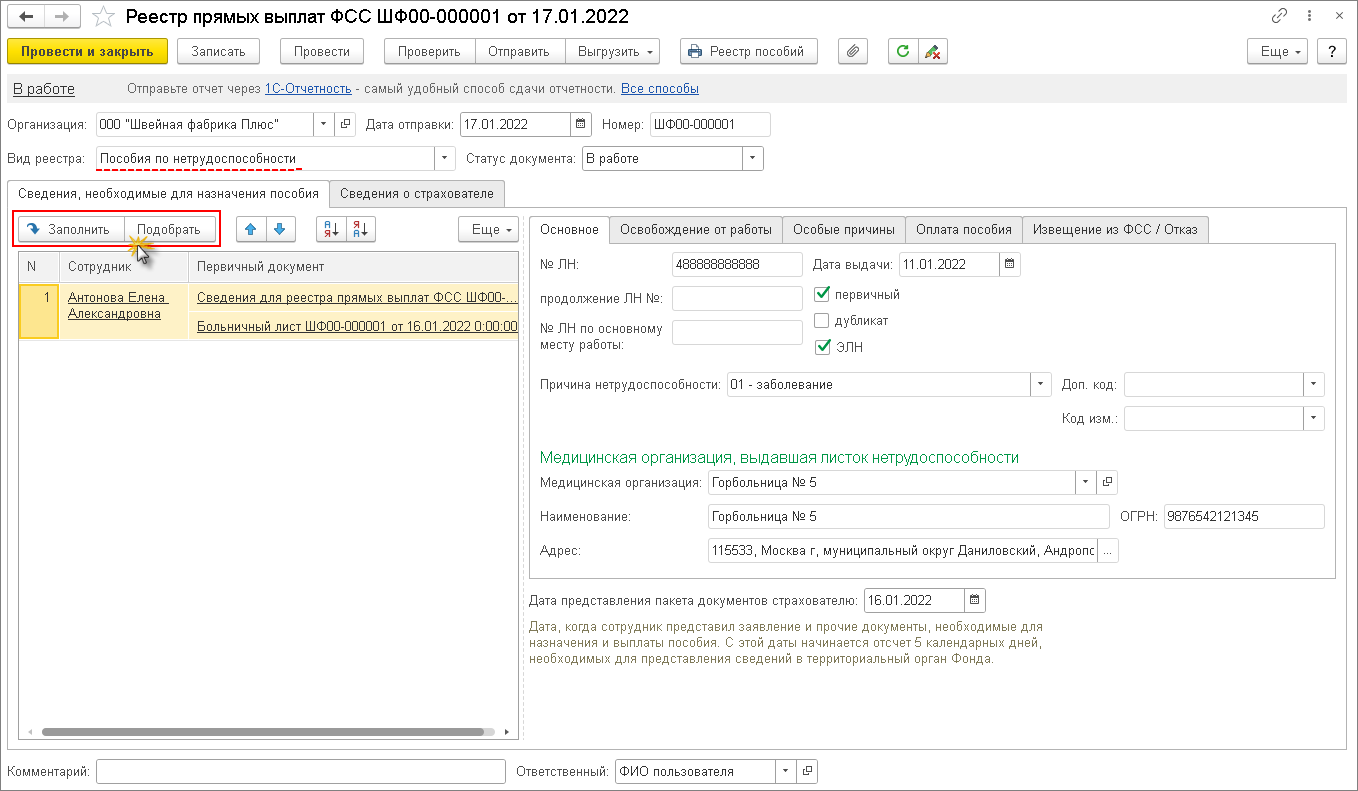This screenshot has height=791, width=1358.
Task: Toggle the первичный checkbox
Action: pos(823,295)
